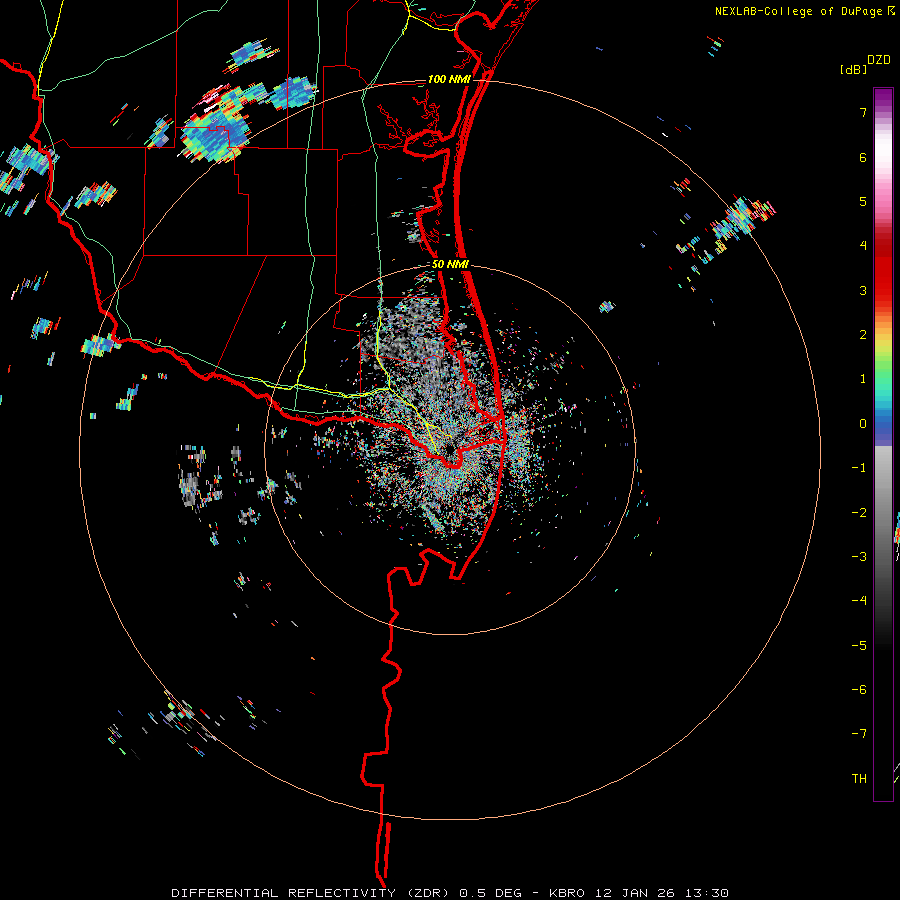This screenshot has width=900, height=900.
Task: Click the DZD product label
Action: [x=879, y=60]
